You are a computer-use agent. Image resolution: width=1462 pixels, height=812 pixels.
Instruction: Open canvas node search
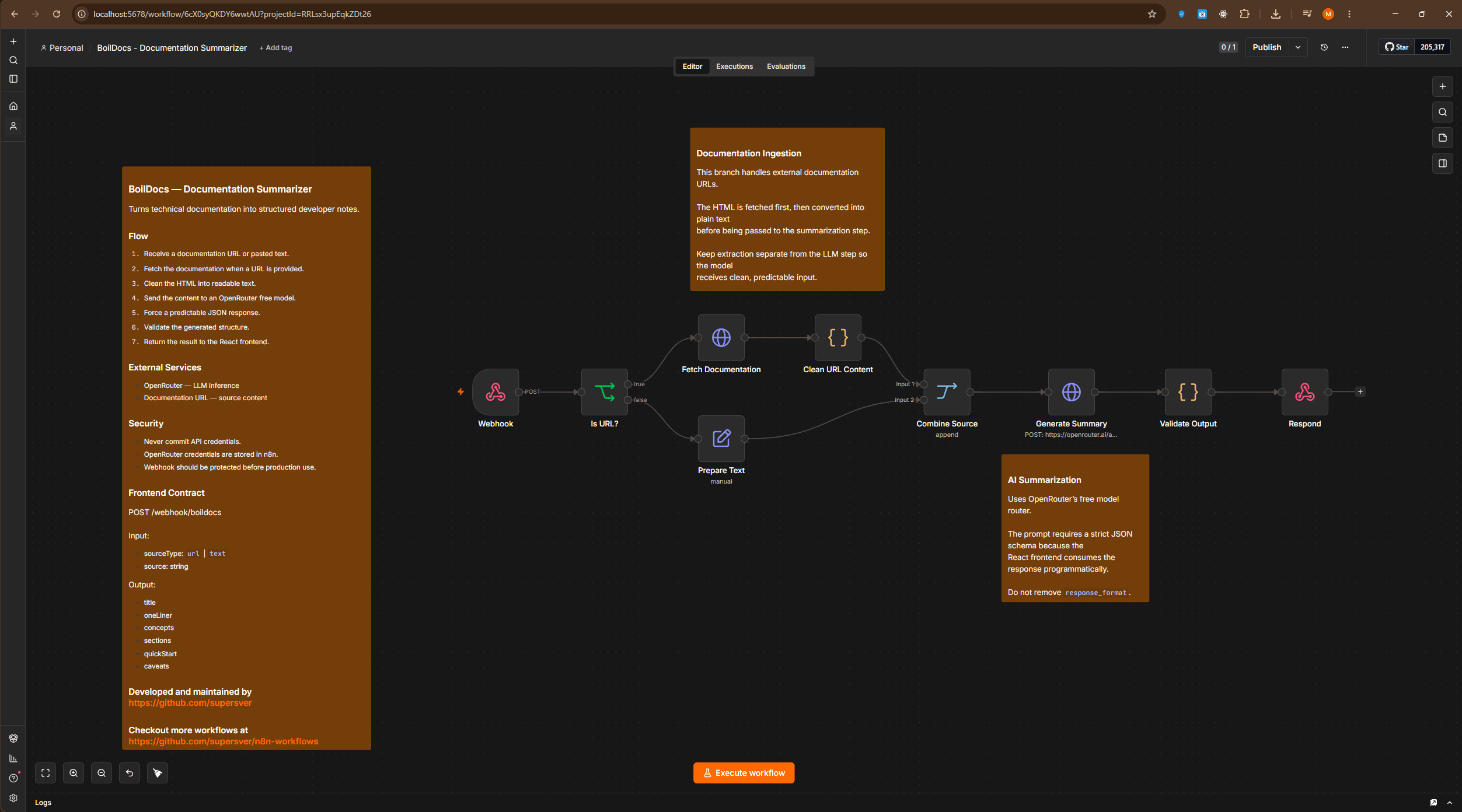coord(1443,112)
